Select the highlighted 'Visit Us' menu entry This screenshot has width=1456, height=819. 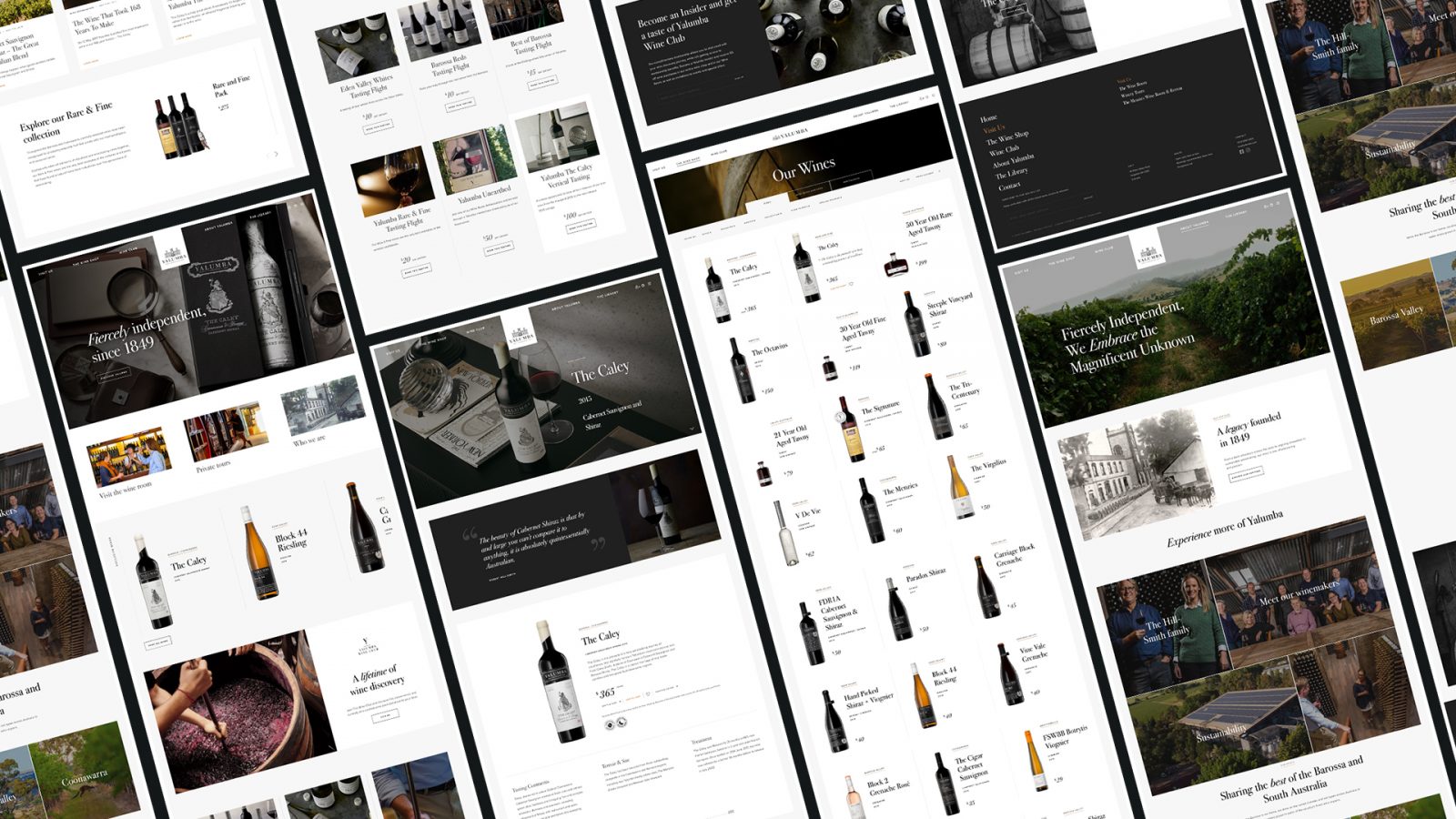(995, 129)
